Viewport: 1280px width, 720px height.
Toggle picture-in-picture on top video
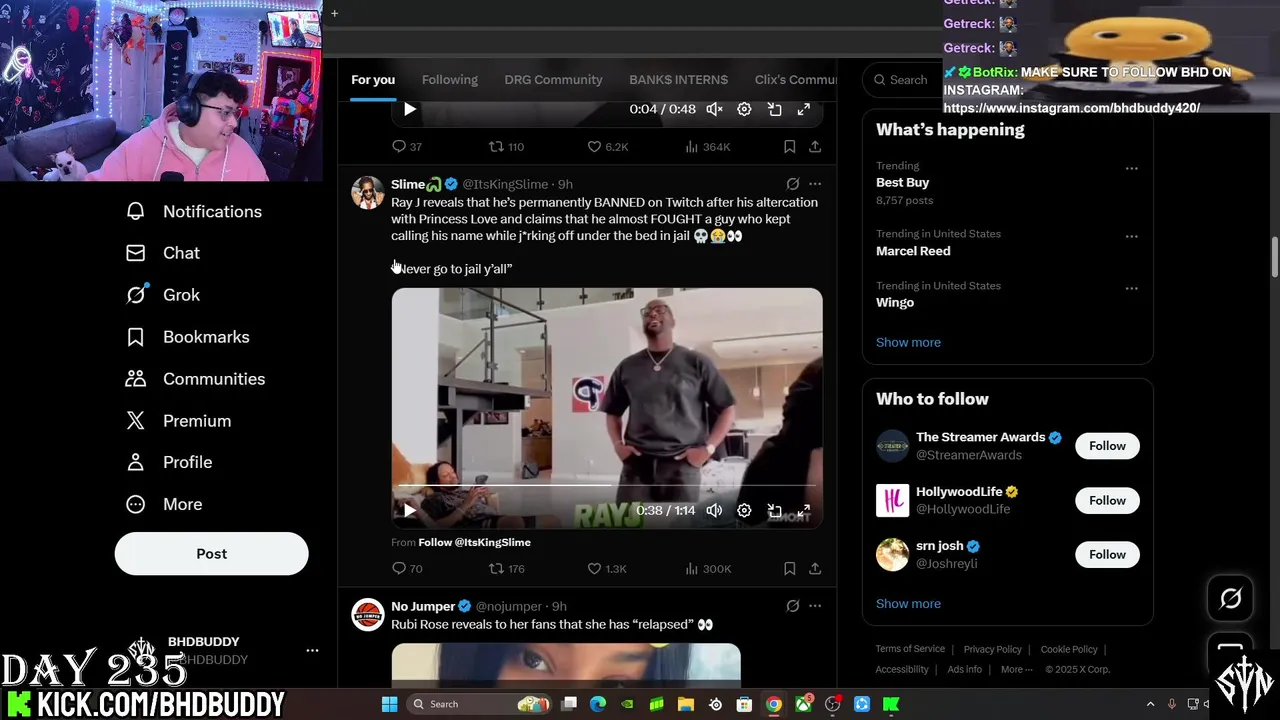774,109
